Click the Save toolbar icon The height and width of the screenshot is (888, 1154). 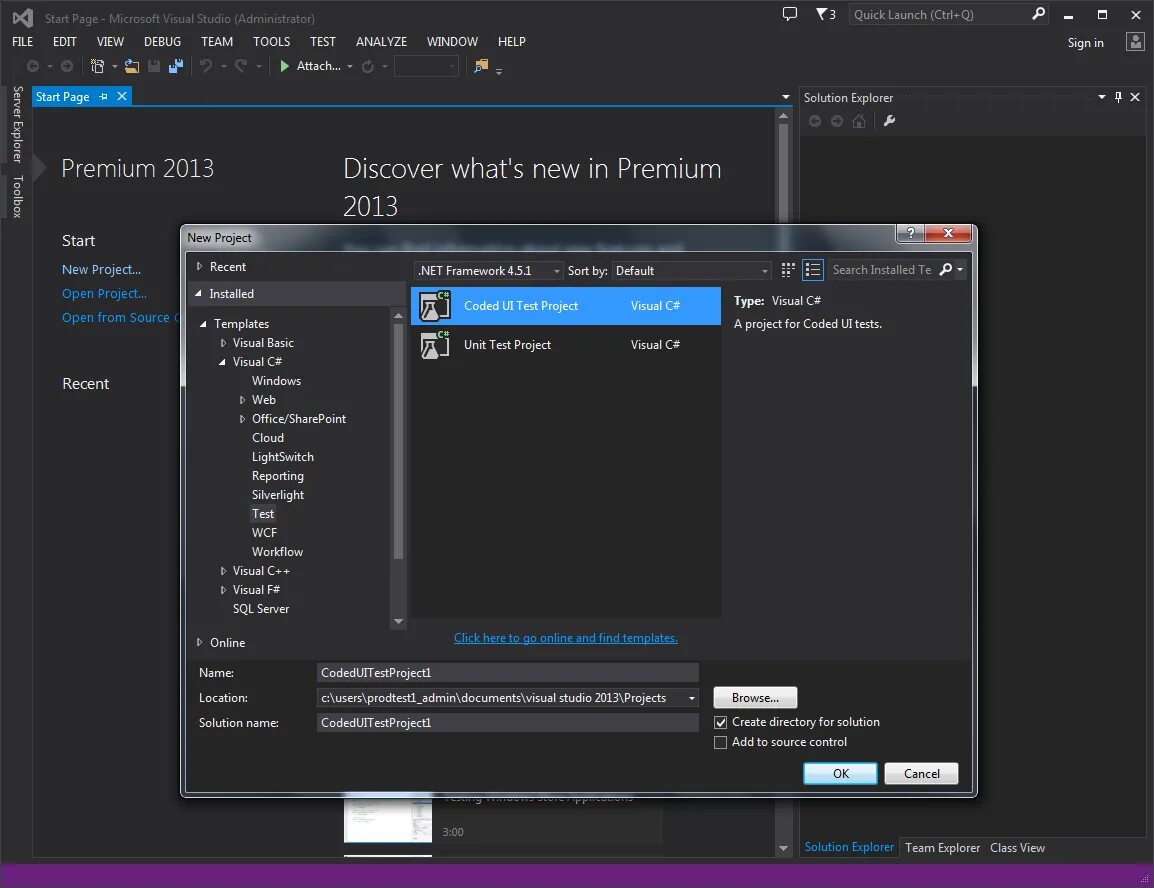tap(154, 66)
